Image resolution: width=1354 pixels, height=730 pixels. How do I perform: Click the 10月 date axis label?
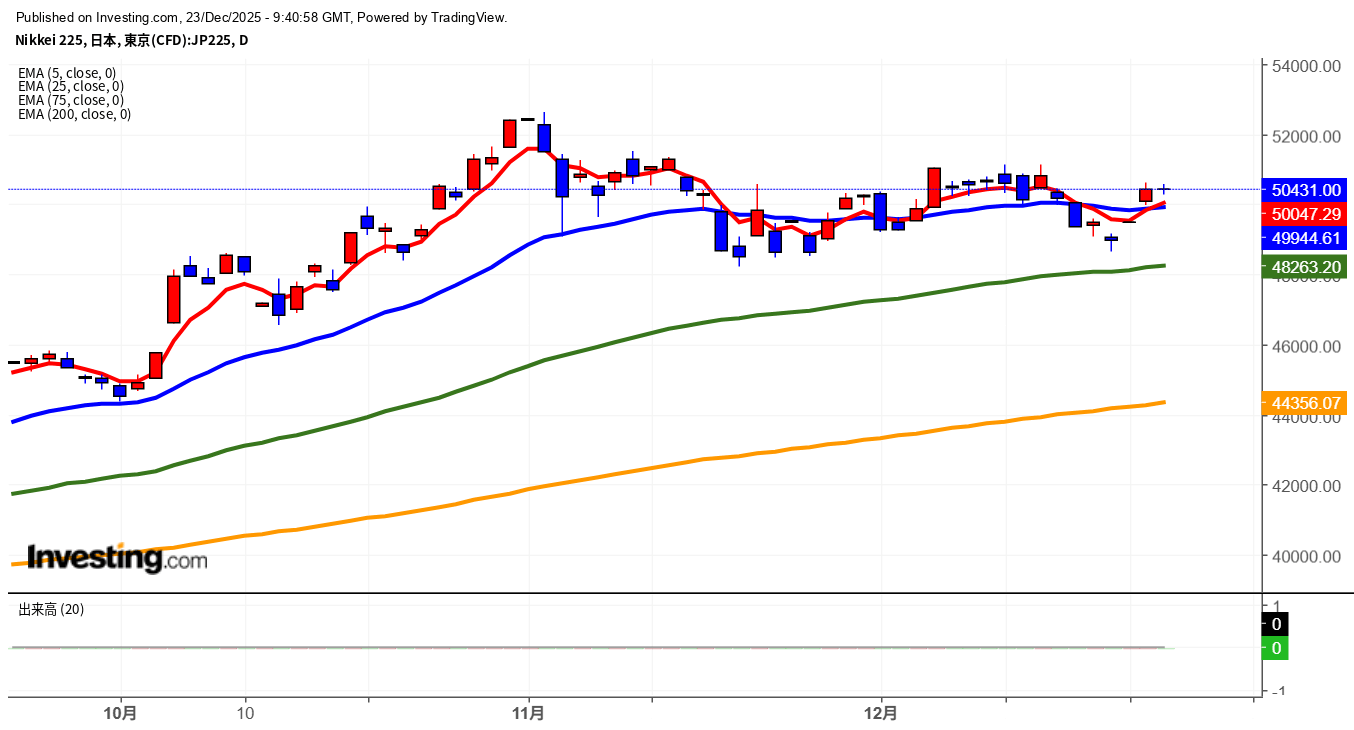(120, 713)
